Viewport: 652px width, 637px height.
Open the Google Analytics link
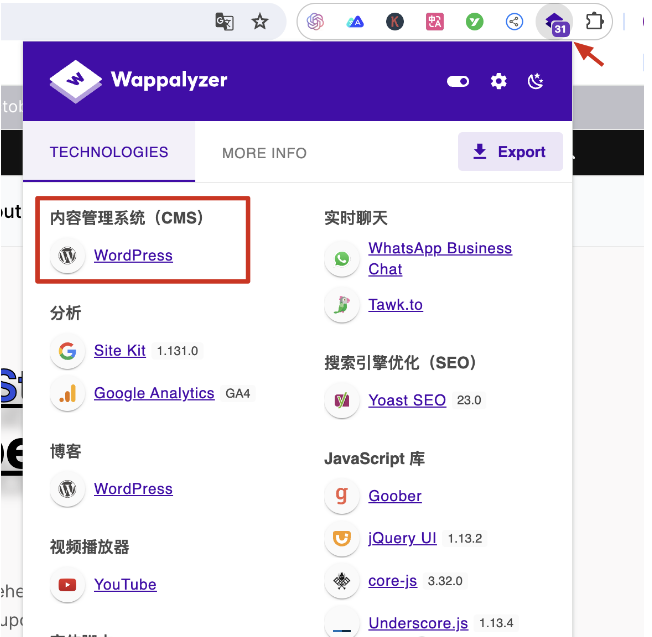click(x=154, y=393)
